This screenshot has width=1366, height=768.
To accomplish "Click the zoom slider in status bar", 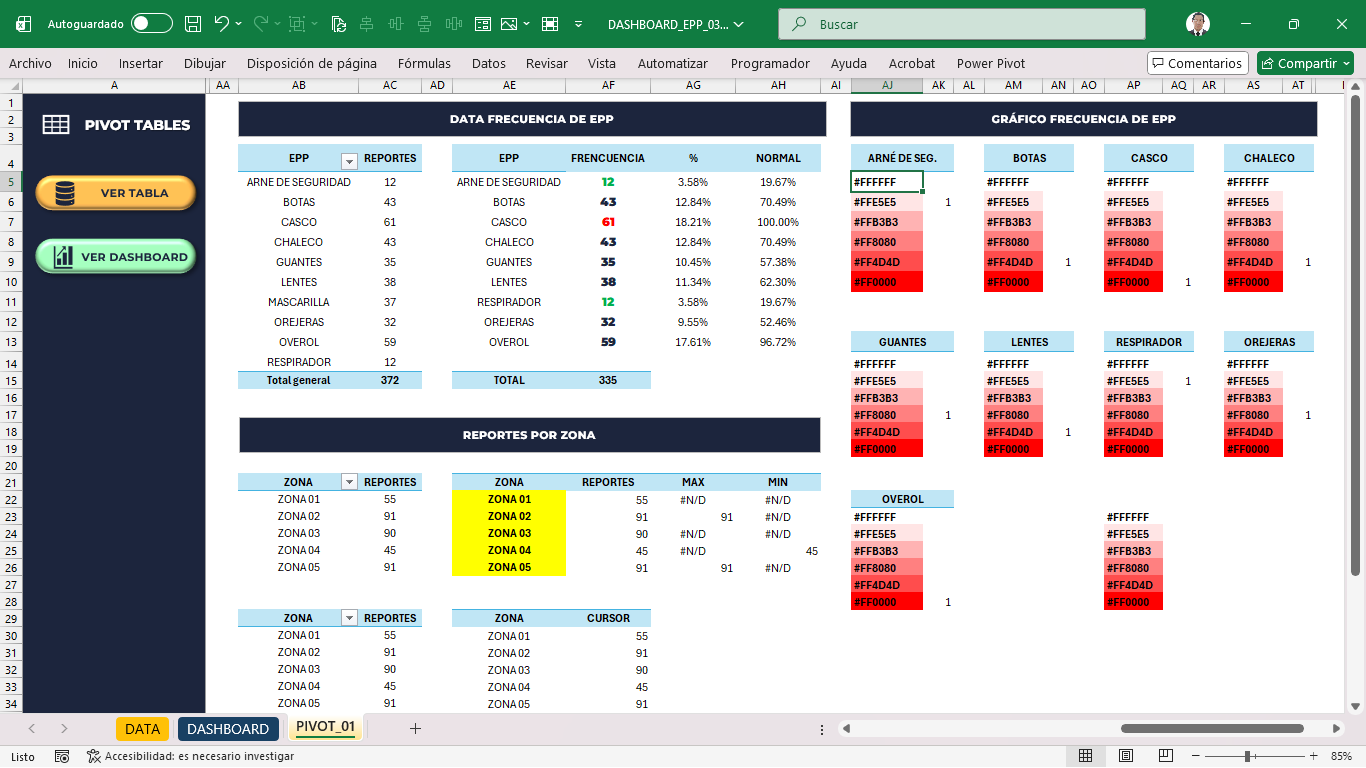I will pyautogui.click(x=1247, y=756).
